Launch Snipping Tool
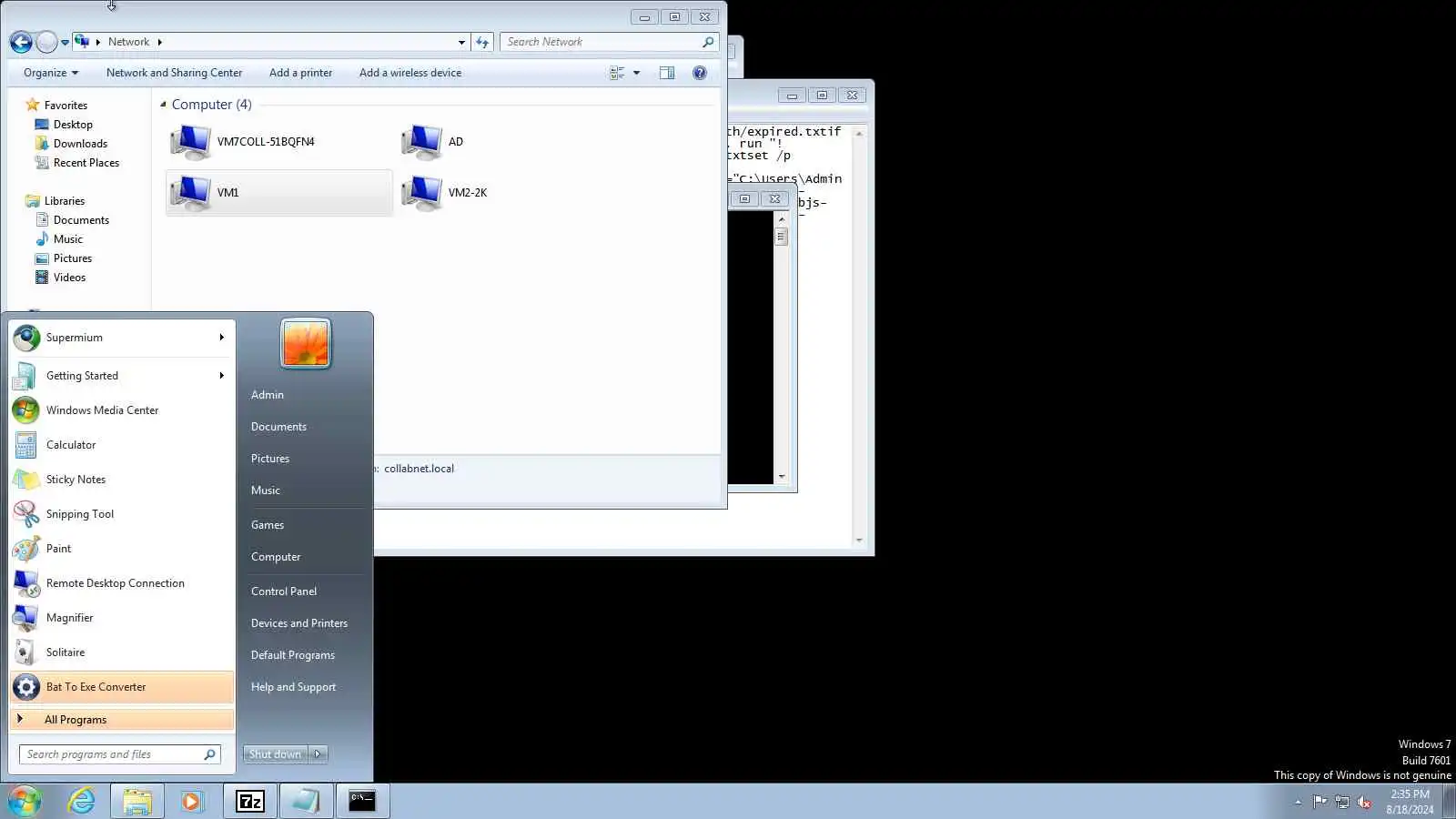 tap(121, 514)
